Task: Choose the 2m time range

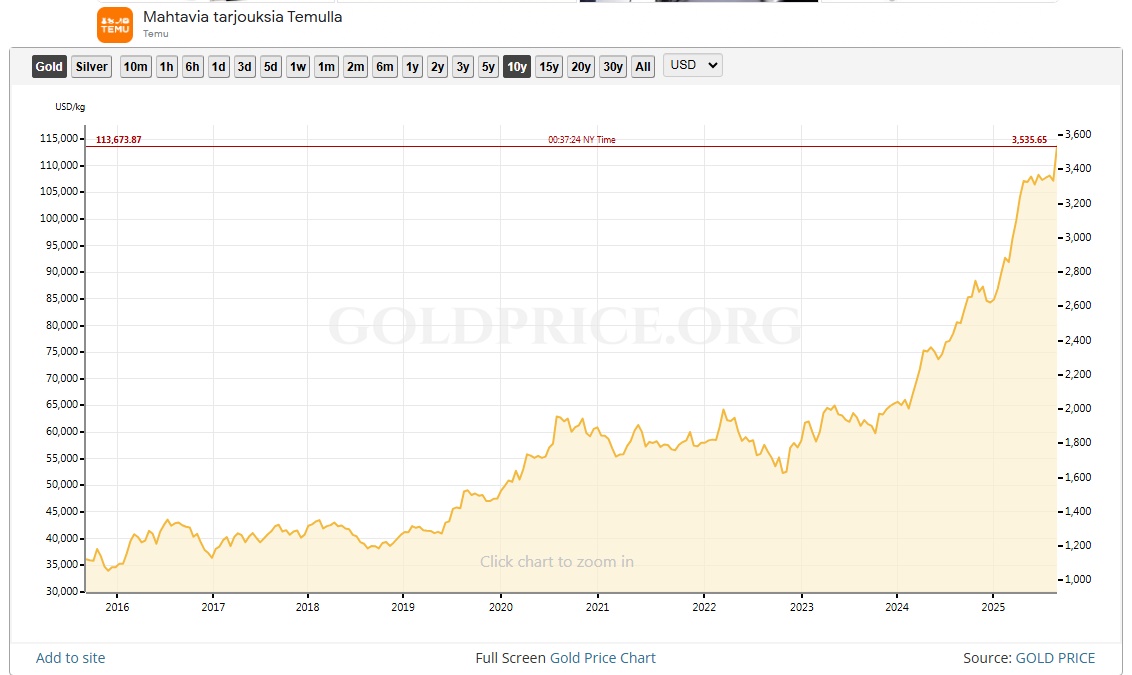Action: click(x=355, y=66)
